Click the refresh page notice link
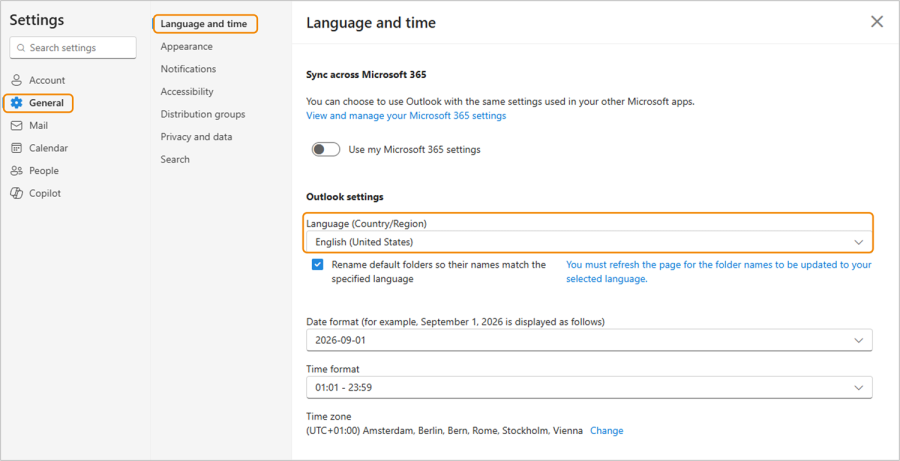900x461 pixels. [x=719, y=272]
